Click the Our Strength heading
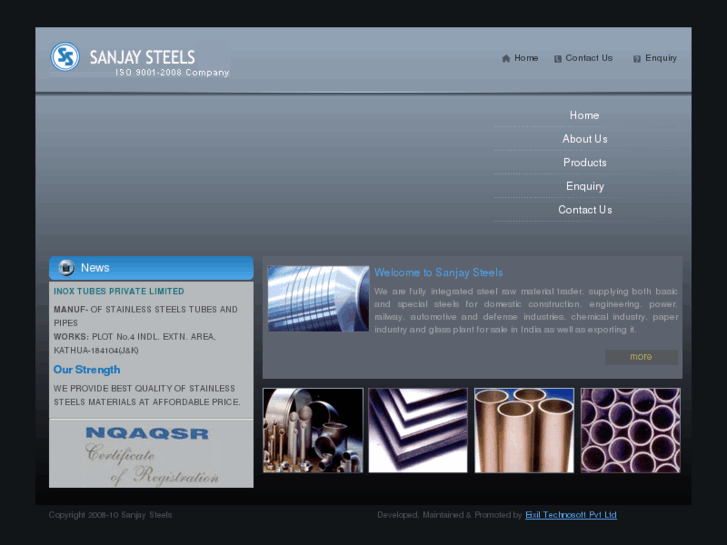 point(87,370)
